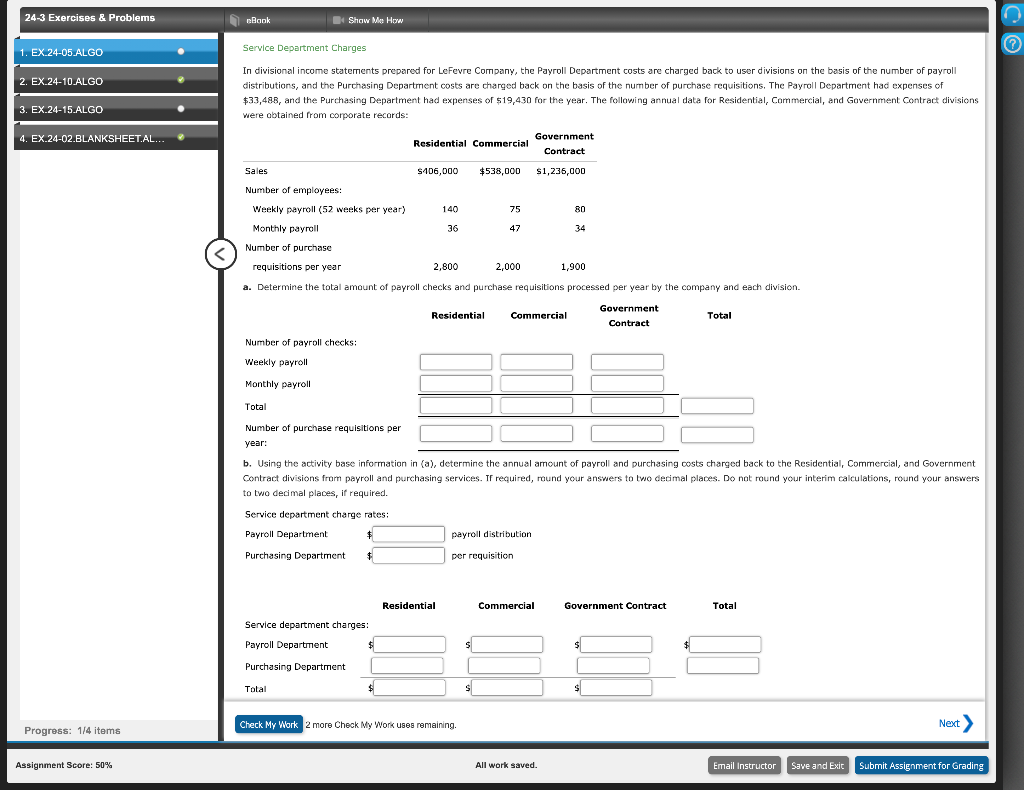Click Purchasing Department charges Residential input
This screenshot has width=1024, height=790.
click(x=407, y=665)
